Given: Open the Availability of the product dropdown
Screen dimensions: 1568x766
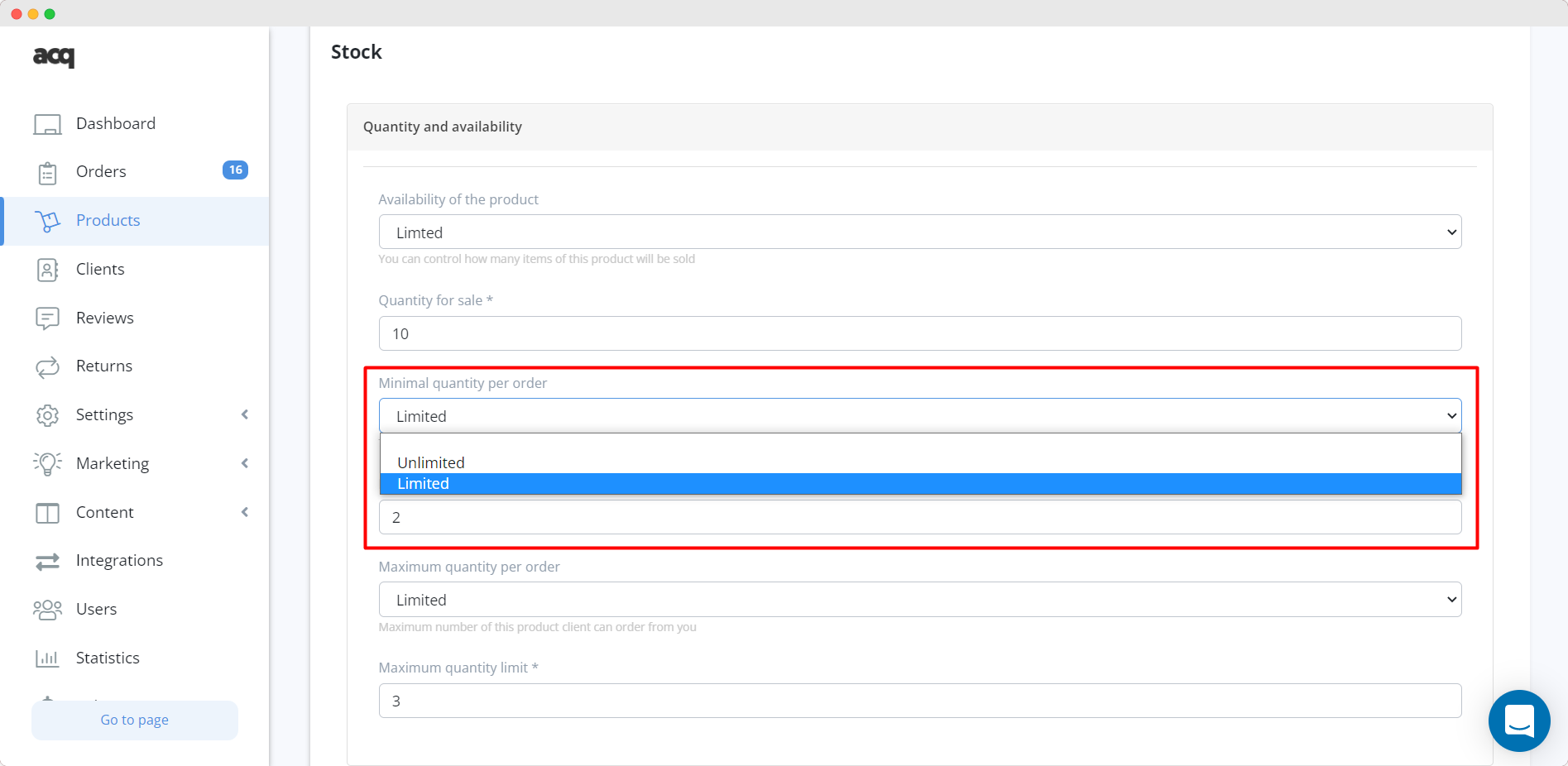Looking at the screenshot, I should click(x=920, y=232).
